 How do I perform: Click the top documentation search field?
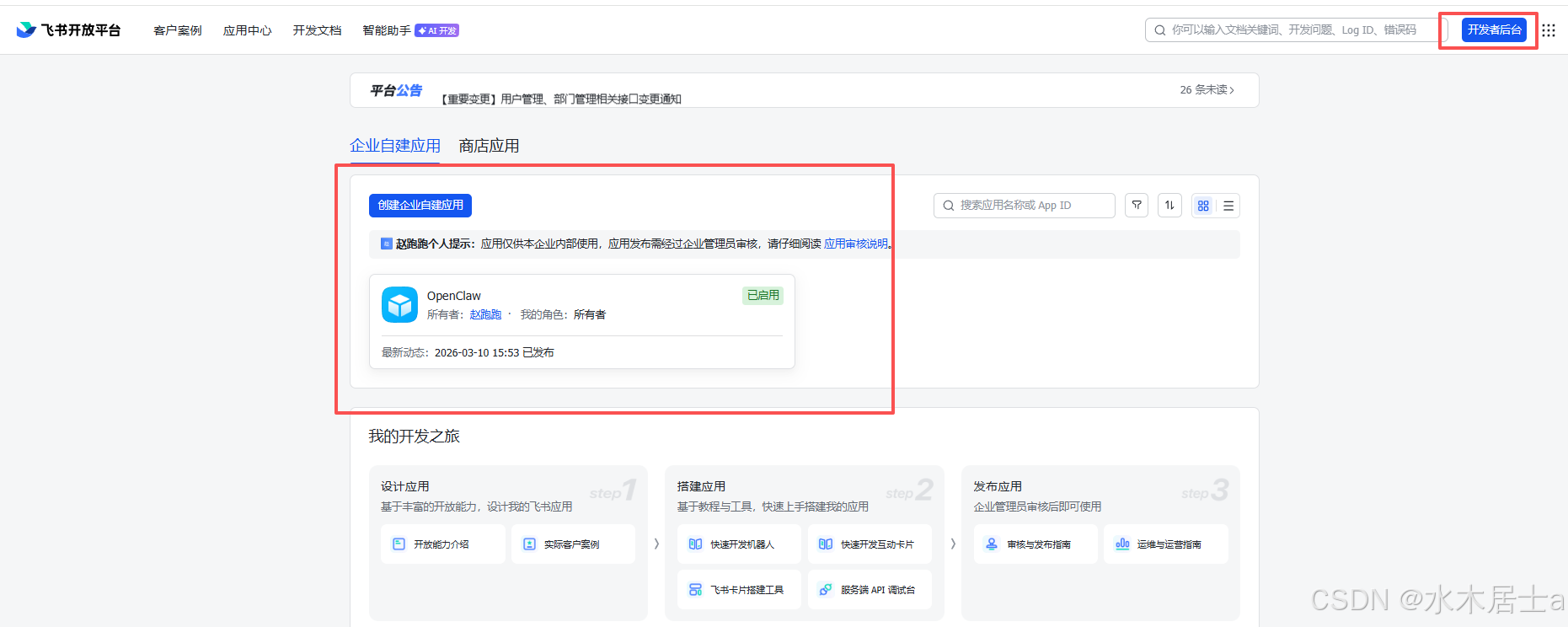pyautogui.click(x=1297, y=30)
